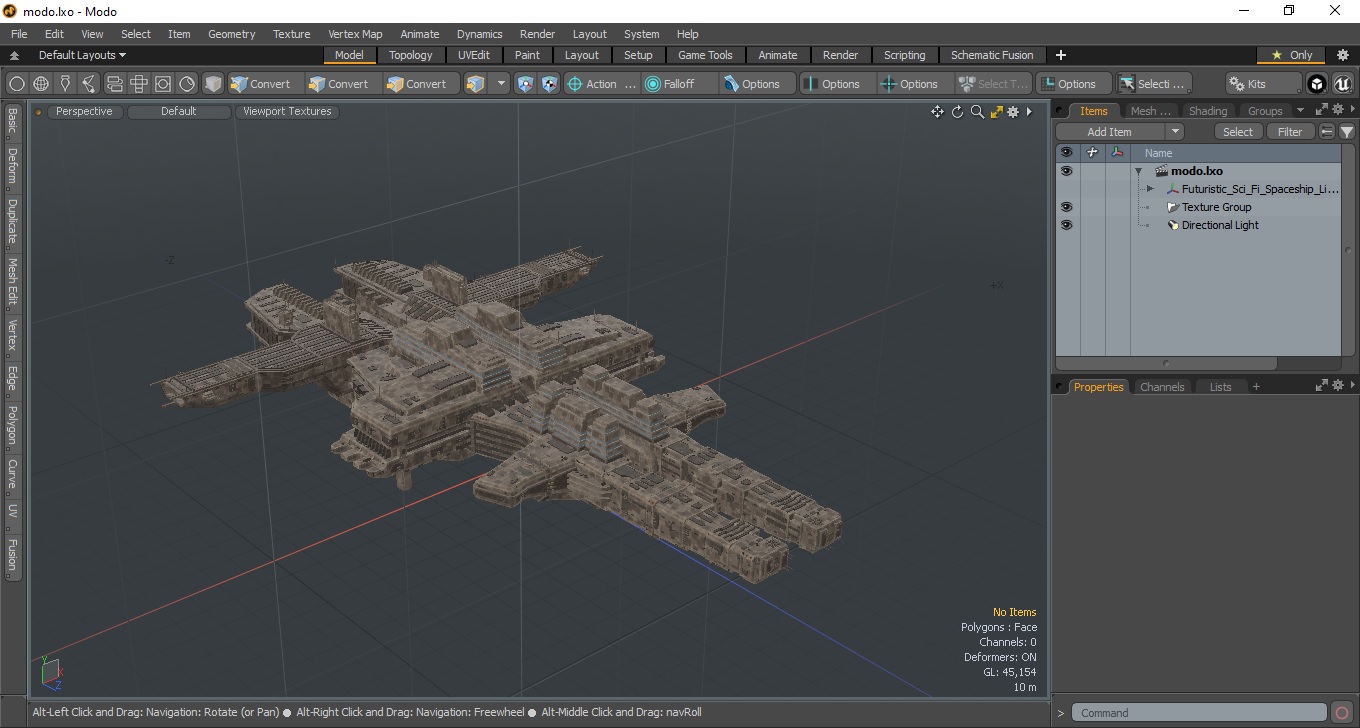
Task: Toggle visibility of Directional Light
Action: pos(1066,225)
